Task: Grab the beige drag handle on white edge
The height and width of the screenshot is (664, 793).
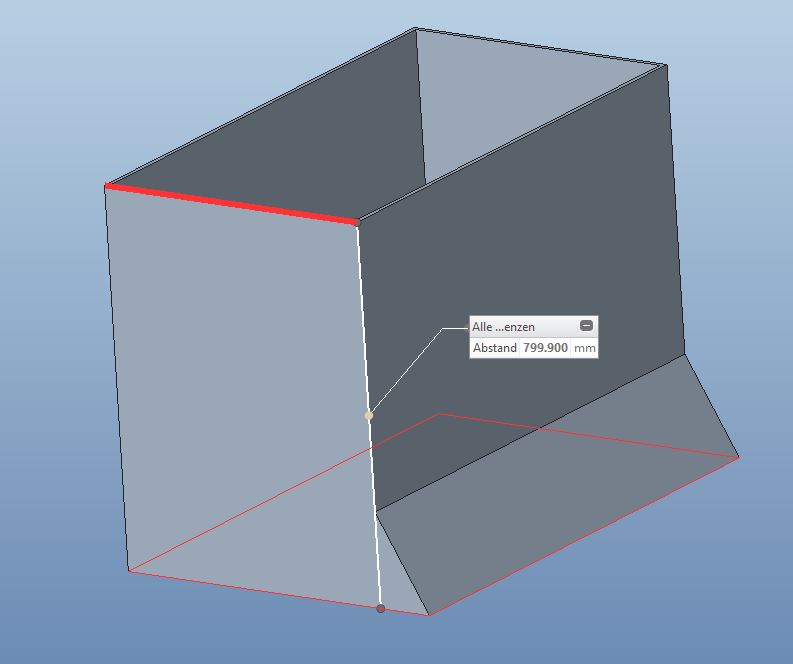Action: click(x=369, y=415)
